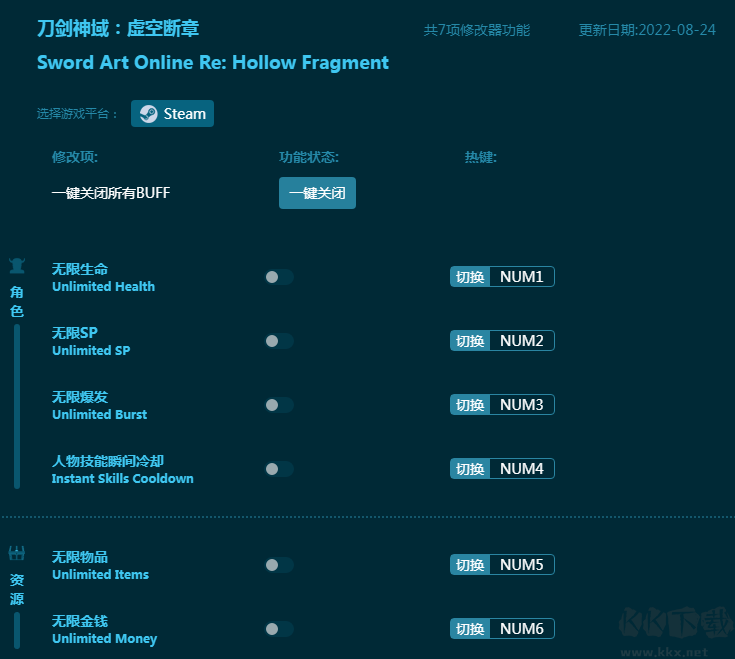Click the NUM4 hotkey field
This screenshot has height=659, width=735.
(x=521, y=469)
